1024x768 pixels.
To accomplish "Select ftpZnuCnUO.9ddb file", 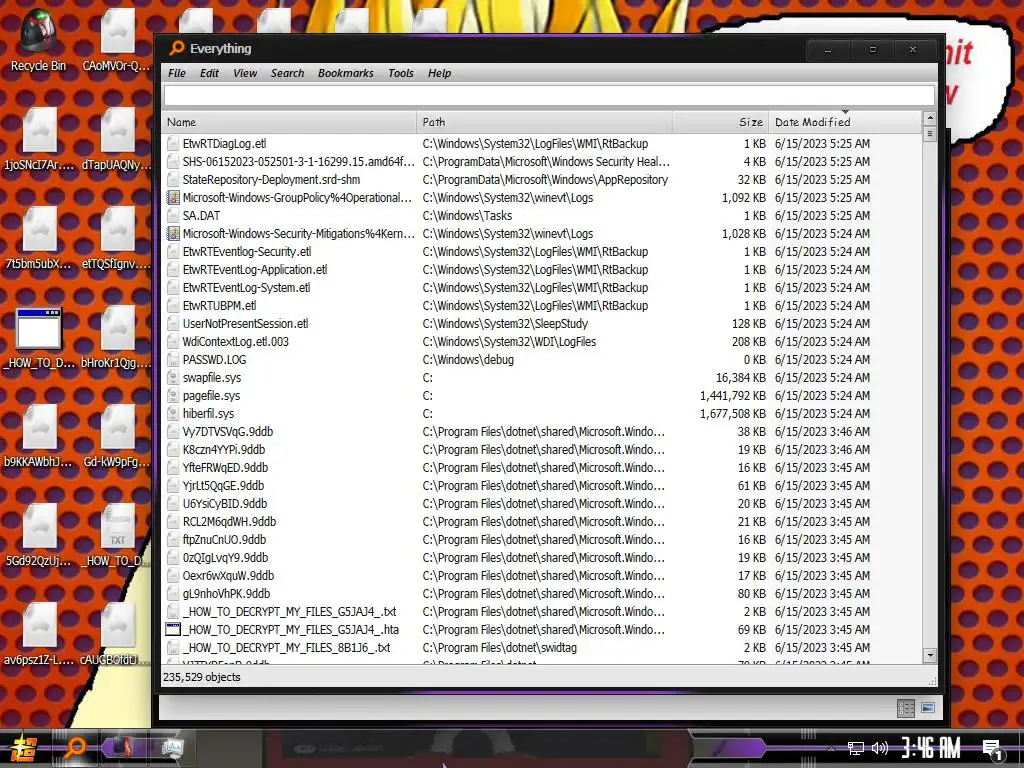I will click(542, 539).
